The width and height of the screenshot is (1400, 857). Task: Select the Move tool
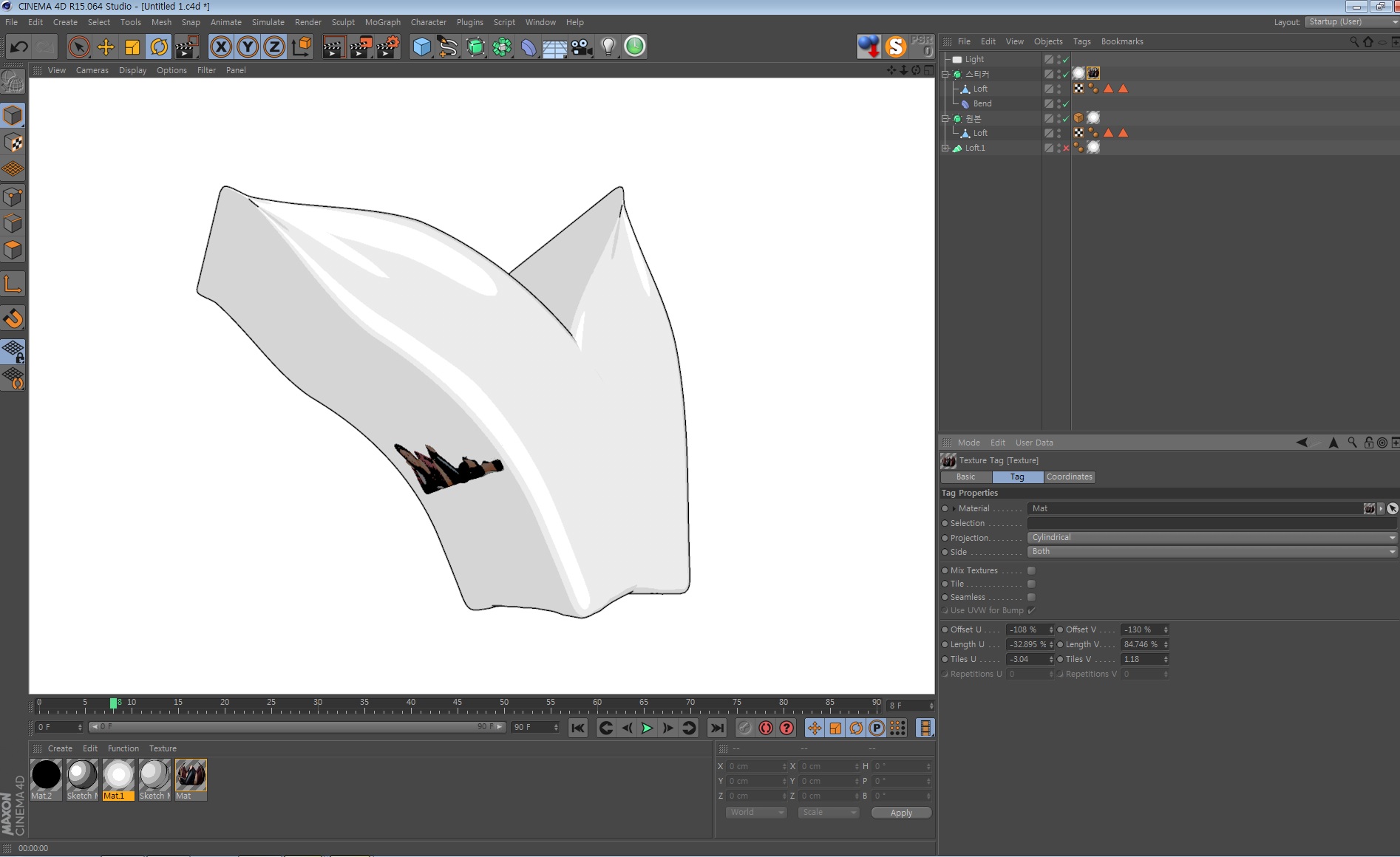(x=106, y=47)
